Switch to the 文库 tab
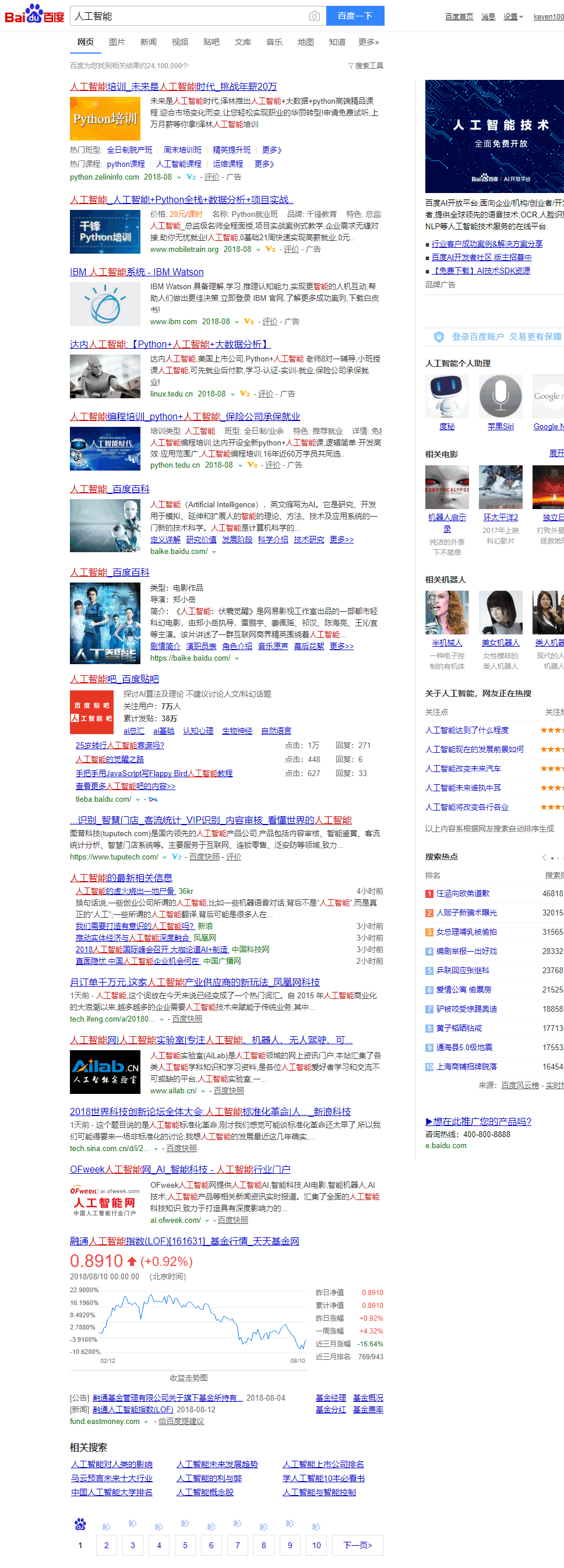This screenshot has height=1568, width=564. tap(243, 42)
